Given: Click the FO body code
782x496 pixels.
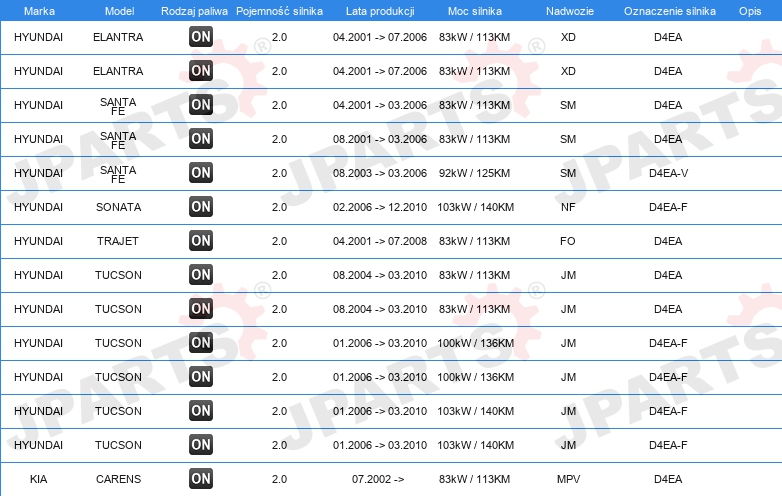Looking at the screenshot, I should pyautogui.click(x=568, y=241).
